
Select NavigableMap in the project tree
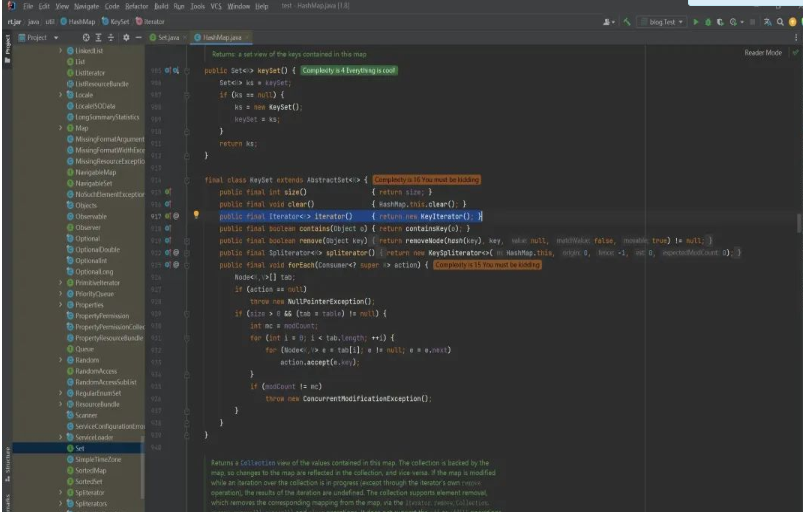coord(95,173)
